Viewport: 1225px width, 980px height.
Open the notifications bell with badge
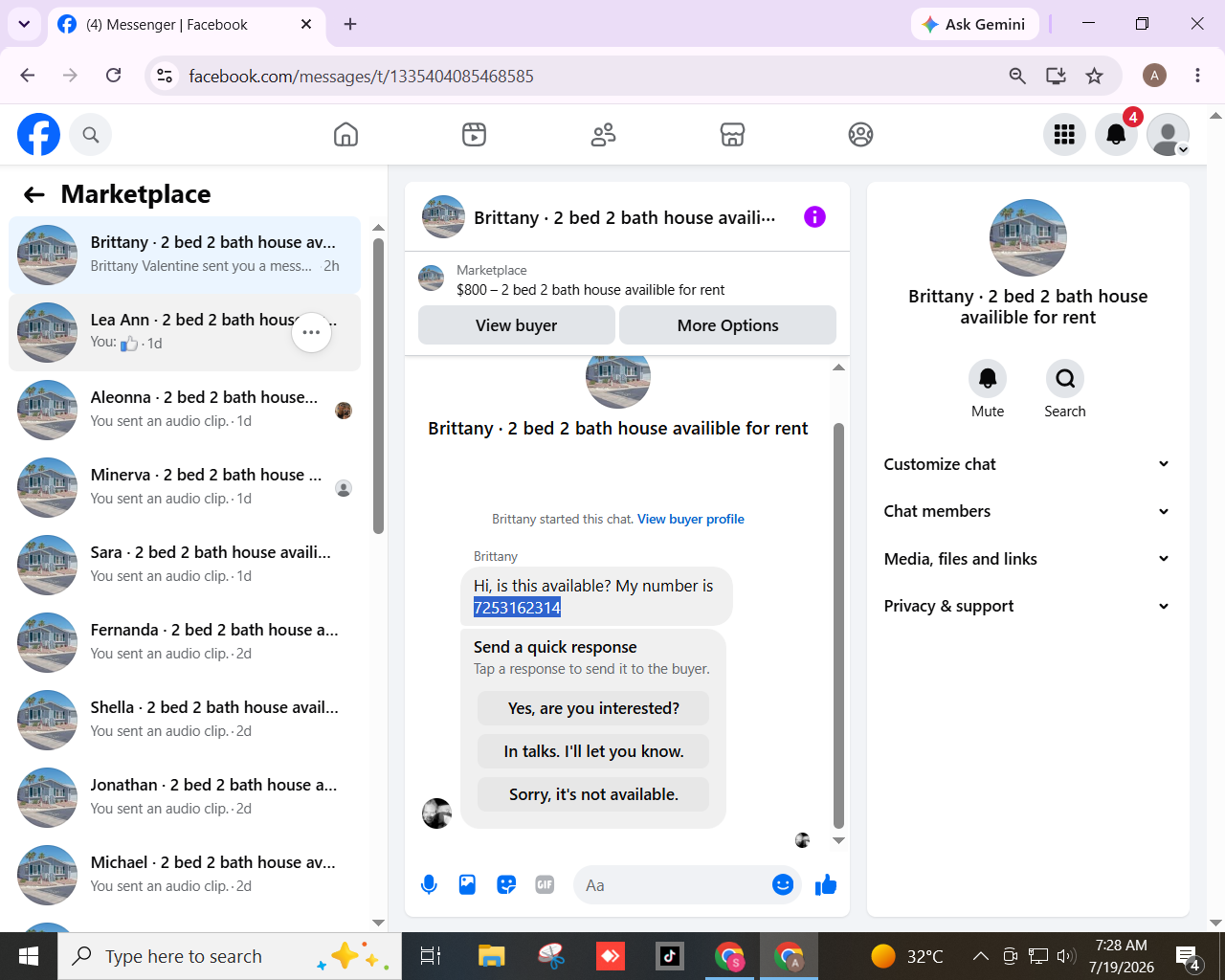1116,134
